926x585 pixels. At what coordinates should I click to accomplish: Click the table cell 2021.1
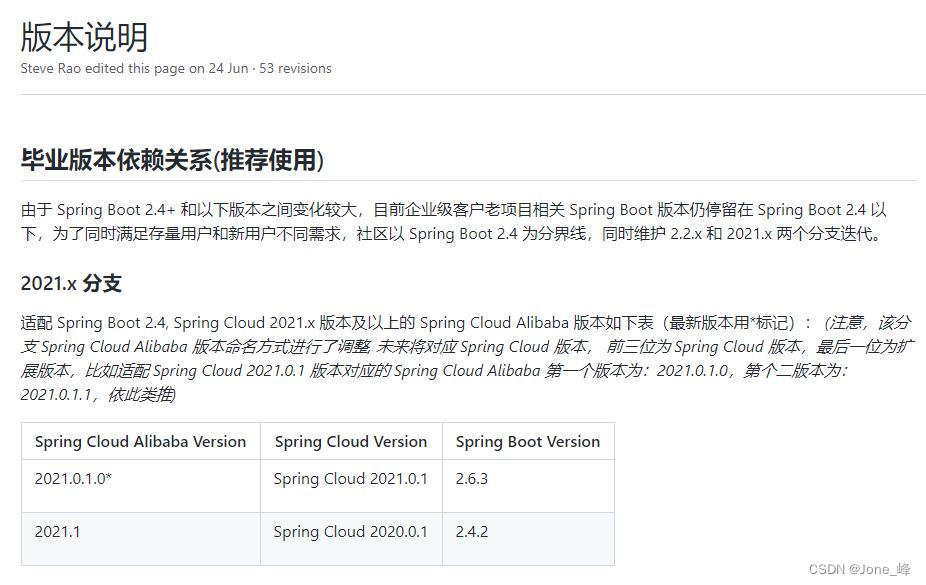click(141, 538)
